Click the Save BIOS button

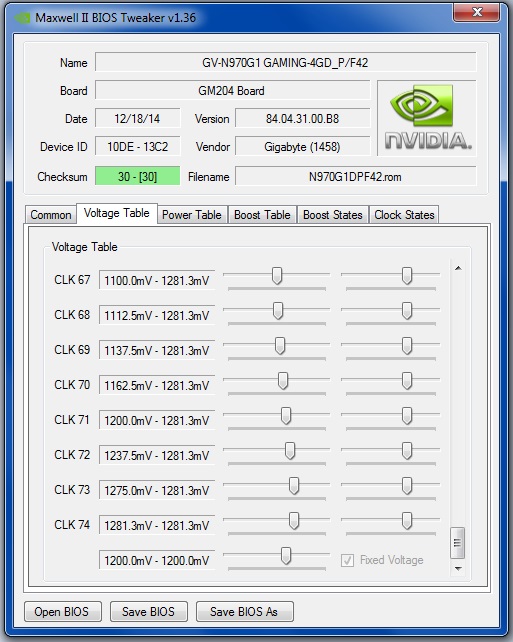(x=149, y=612)
